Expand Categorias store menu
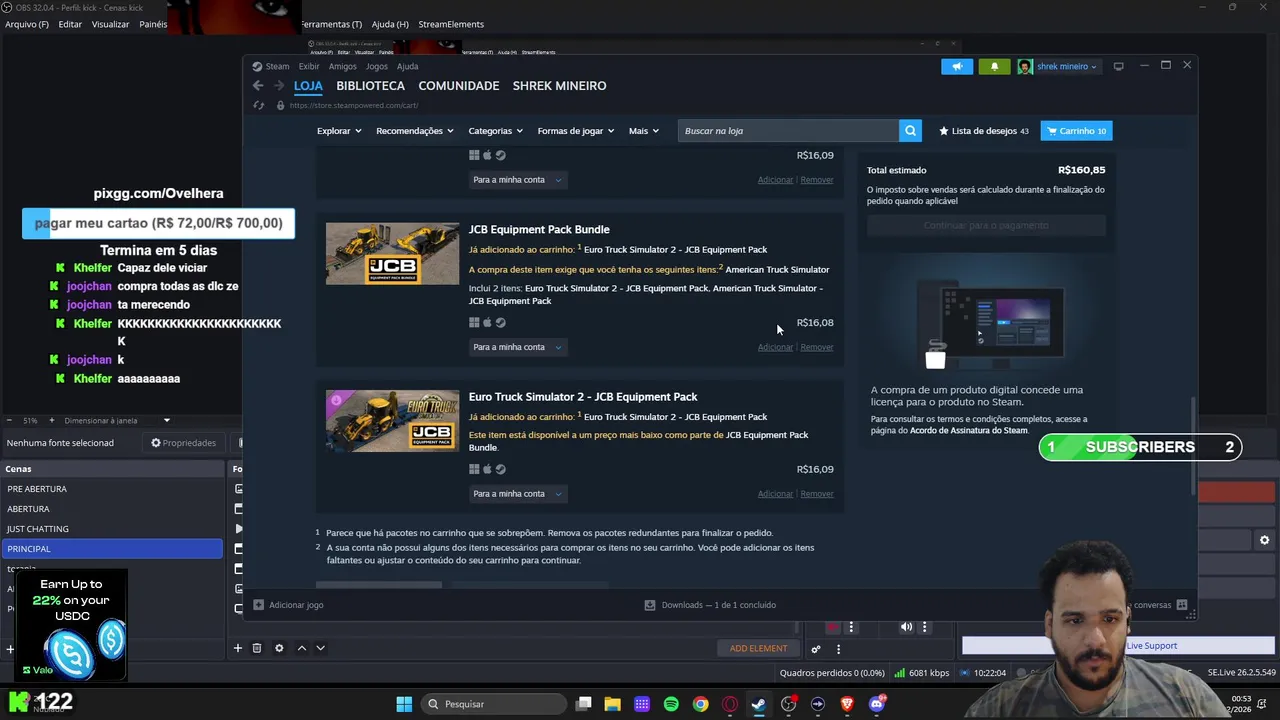Screen dimensions: 1280x720 [496, 131]
